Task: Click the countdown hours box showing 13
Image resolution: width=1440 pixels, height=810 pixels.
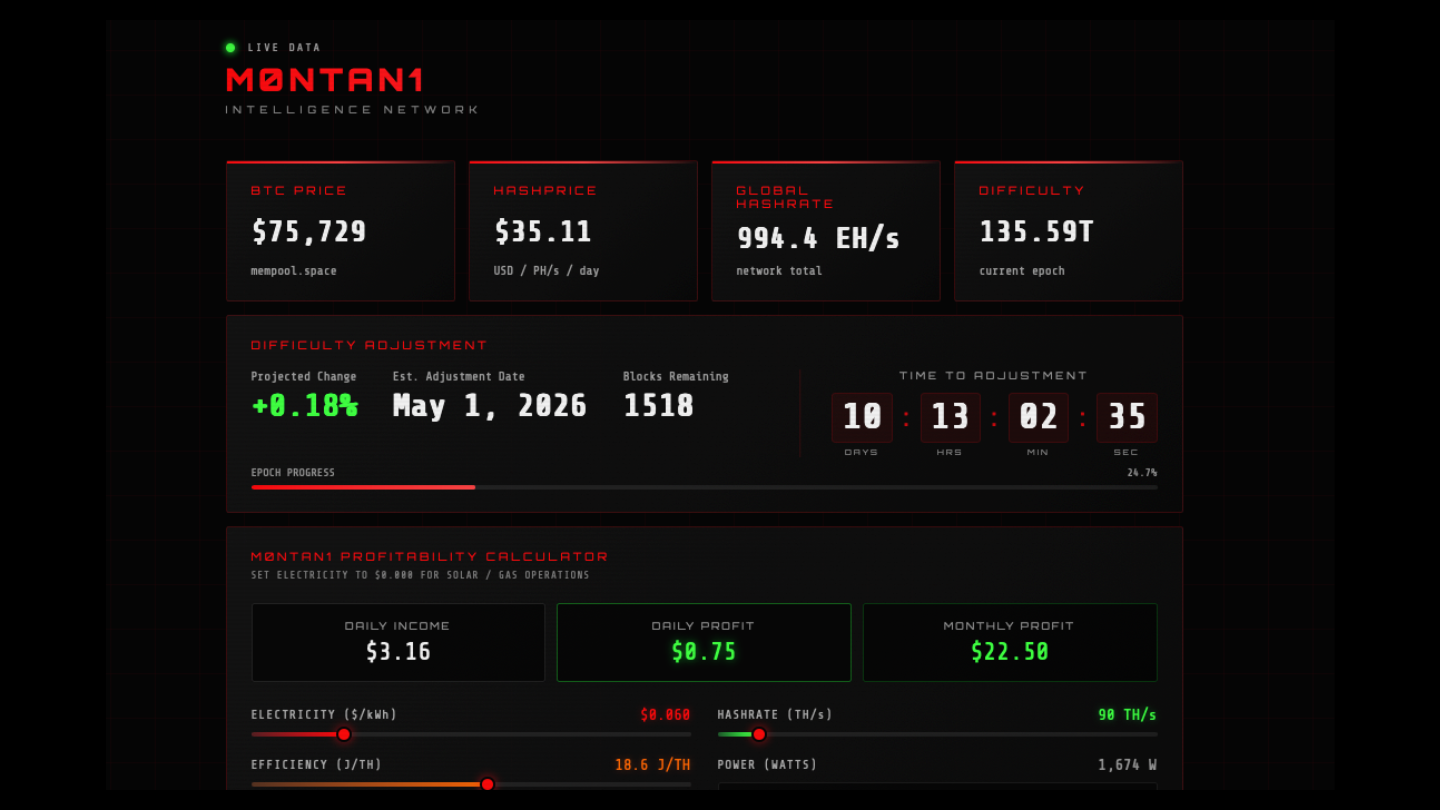Action: 950,417
